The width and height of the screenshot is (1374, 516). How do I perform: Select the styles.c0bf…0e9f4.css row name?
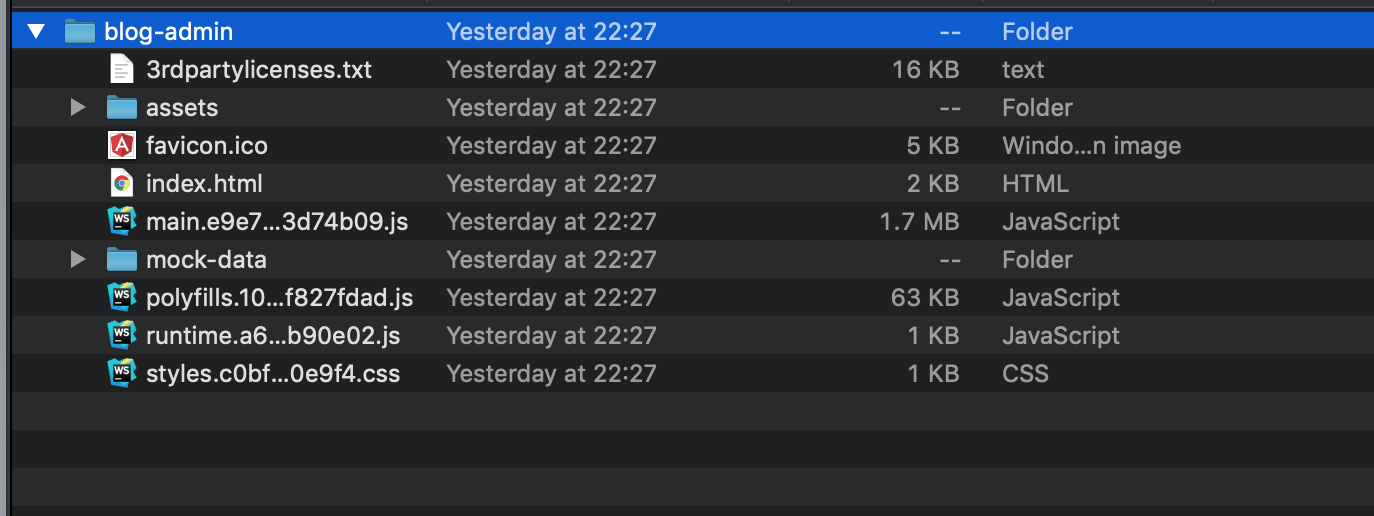coord(273,374)
